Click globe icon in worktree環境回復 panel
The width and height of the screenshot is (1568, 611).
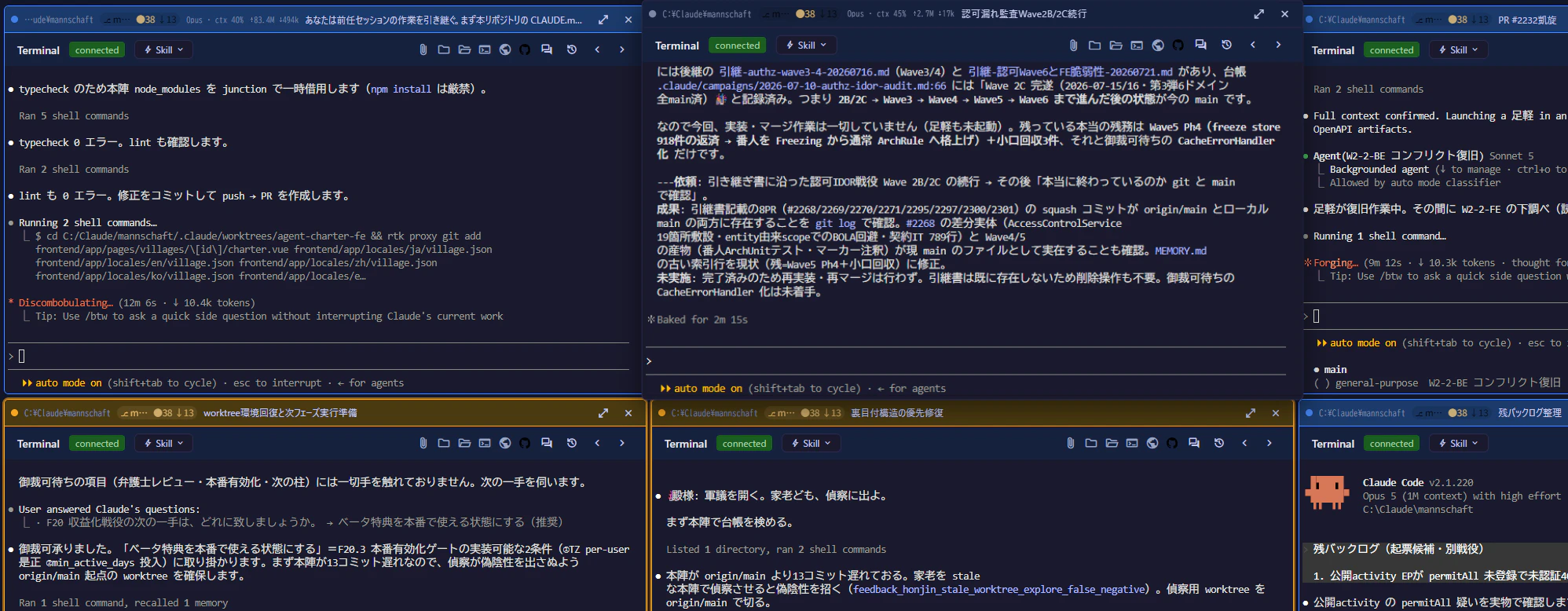(x=505, y=443)
